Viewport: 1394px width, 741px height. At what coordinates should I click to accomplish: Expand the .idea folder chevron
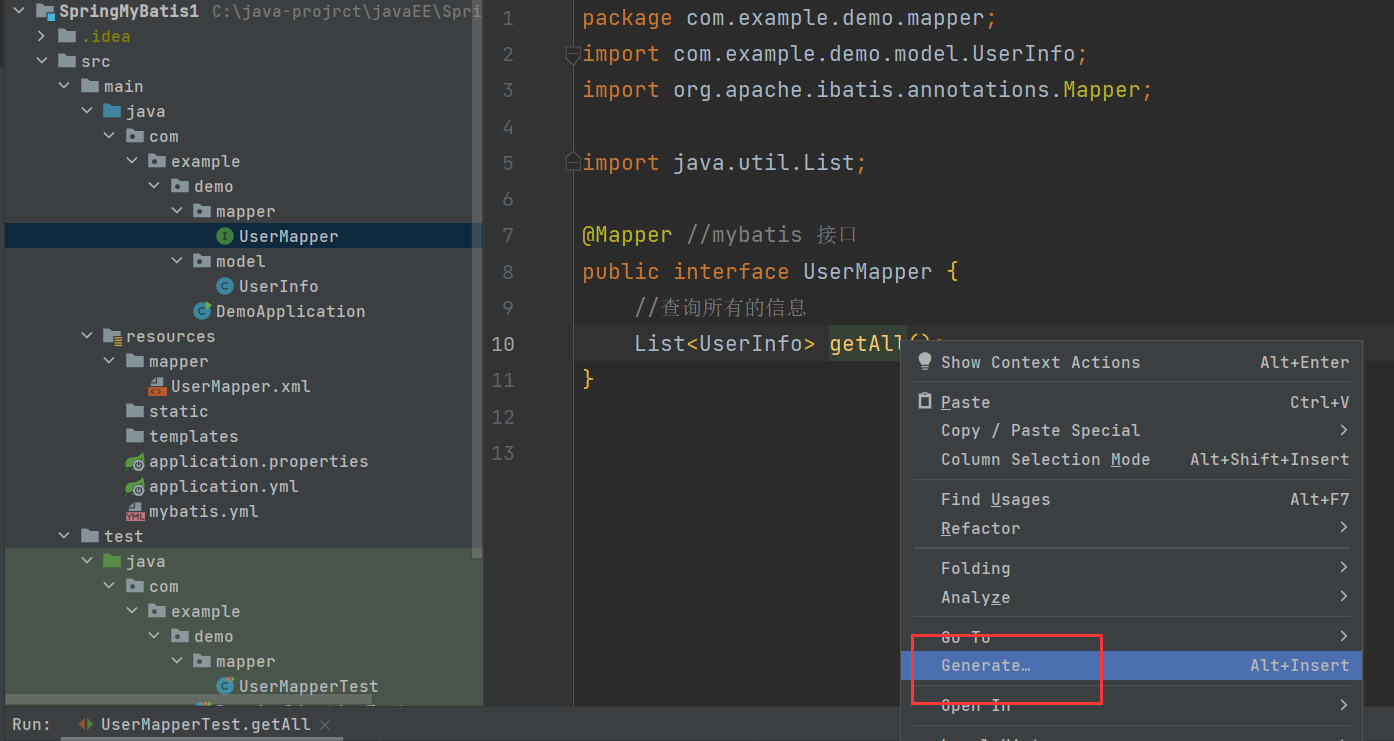41,36
